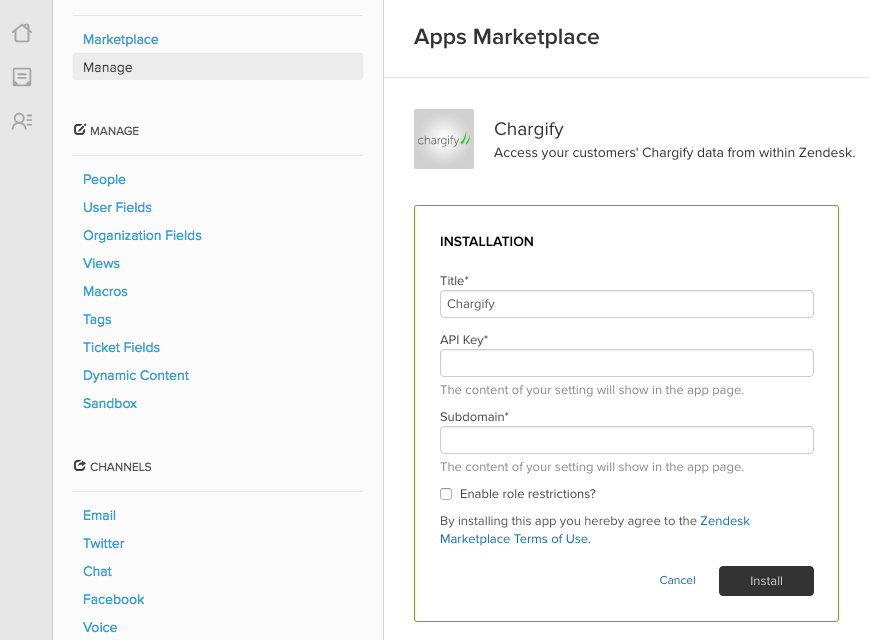The height and width of the screenshot is (640, 870).
Task: Go to People settings
Action: coord(104,179)
